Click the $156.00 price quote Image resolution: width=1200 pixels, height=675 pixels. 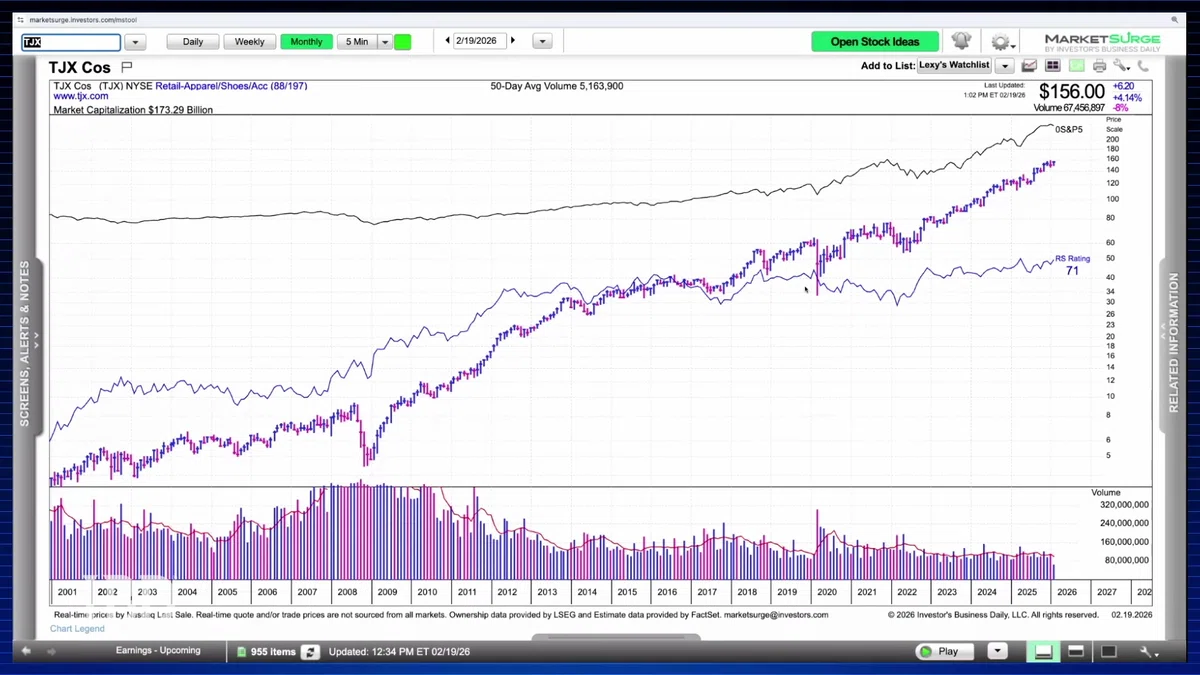click(1071, 92)
